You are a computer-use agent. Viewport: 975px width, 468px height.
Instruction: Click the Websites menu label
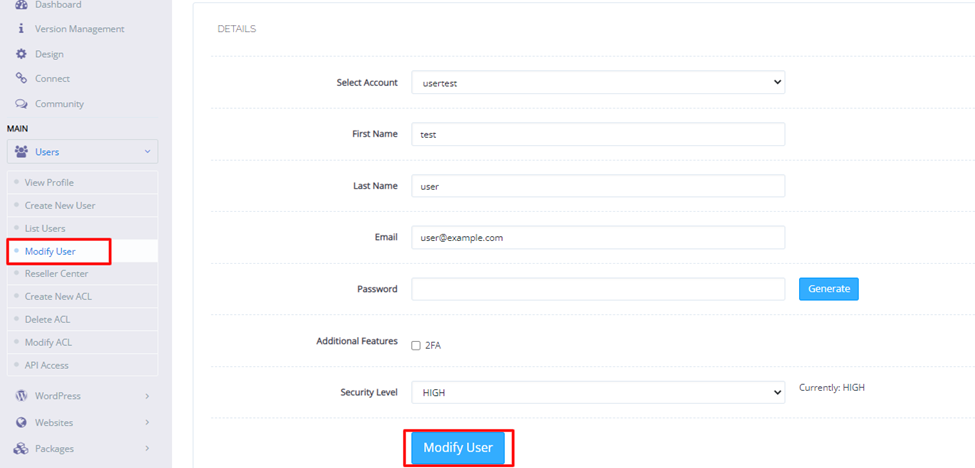pos(54,423)
